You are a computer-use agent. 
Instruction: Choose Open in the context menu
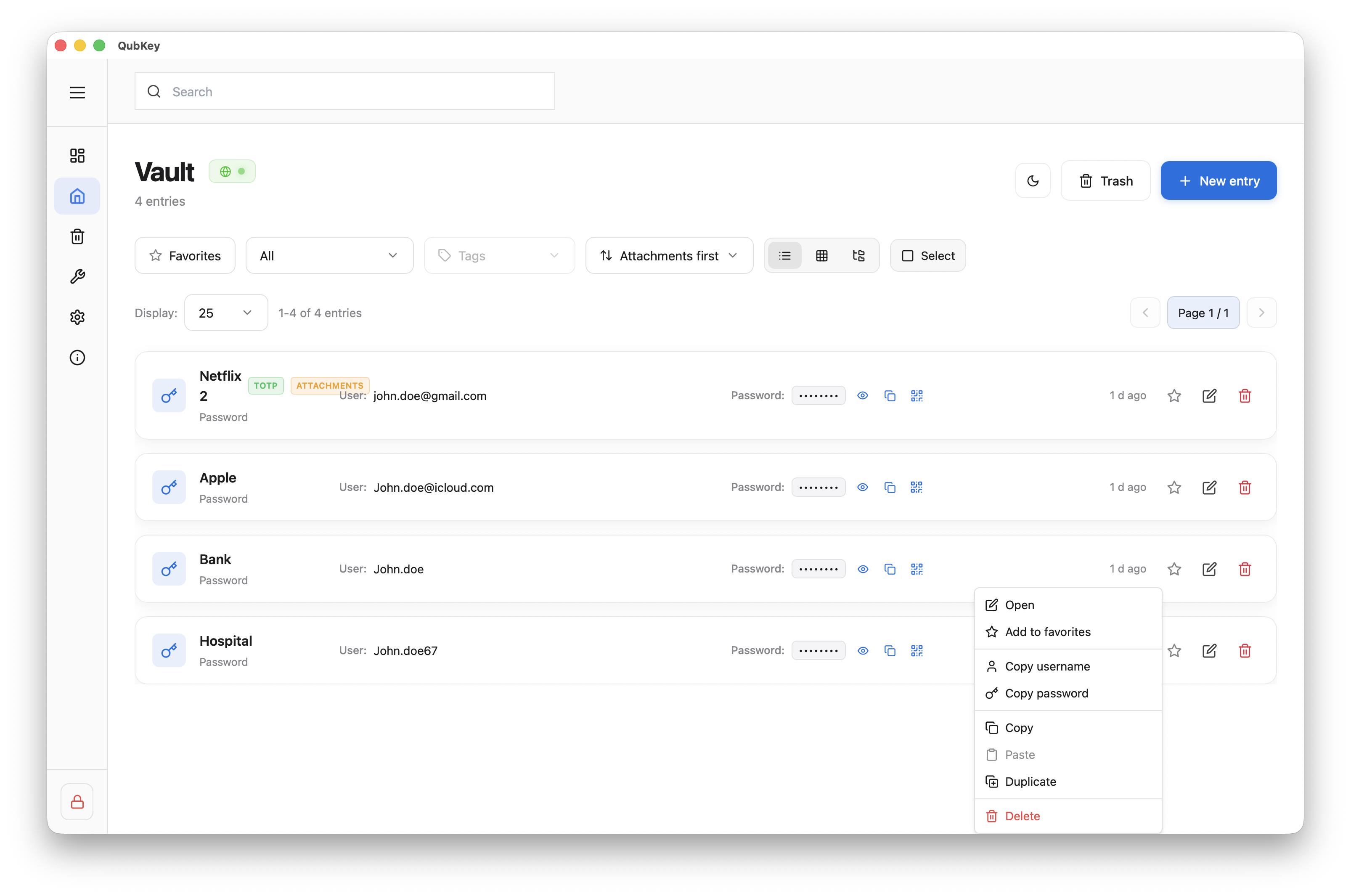click(1068, 604)
